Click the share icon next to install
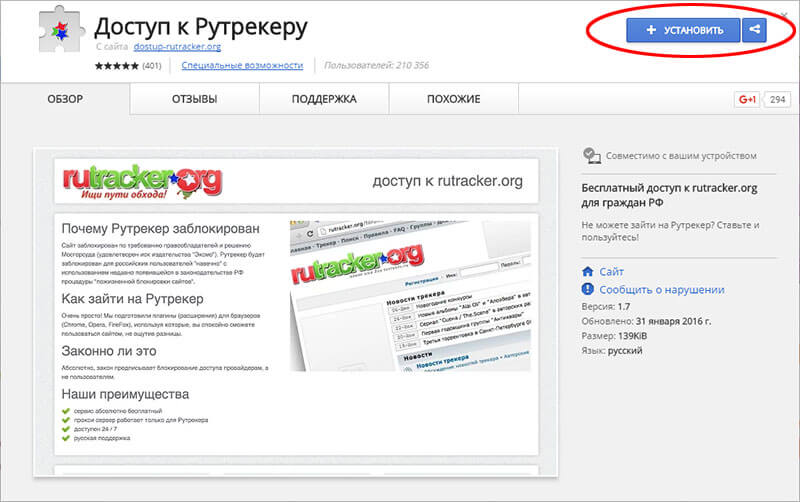The image size is (800, 502). coord(754,30)
